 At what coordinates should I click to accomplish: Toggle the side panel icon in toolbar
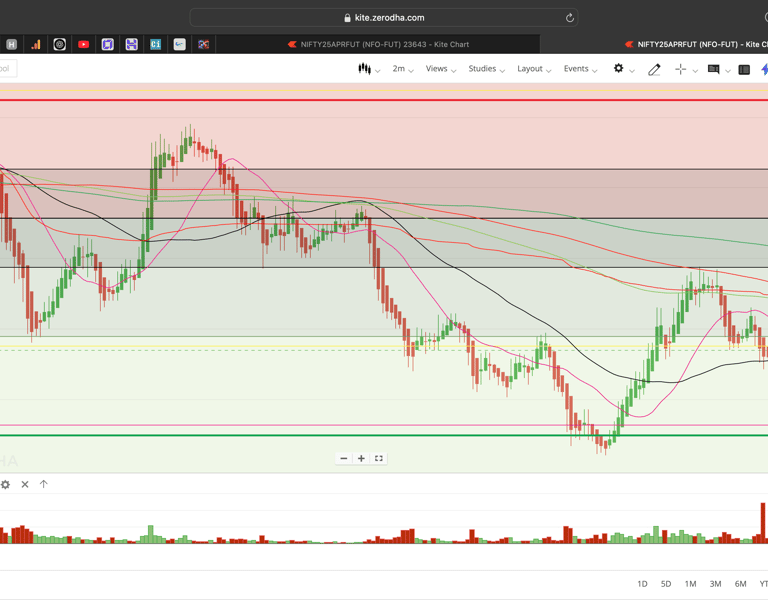[744, 70]
